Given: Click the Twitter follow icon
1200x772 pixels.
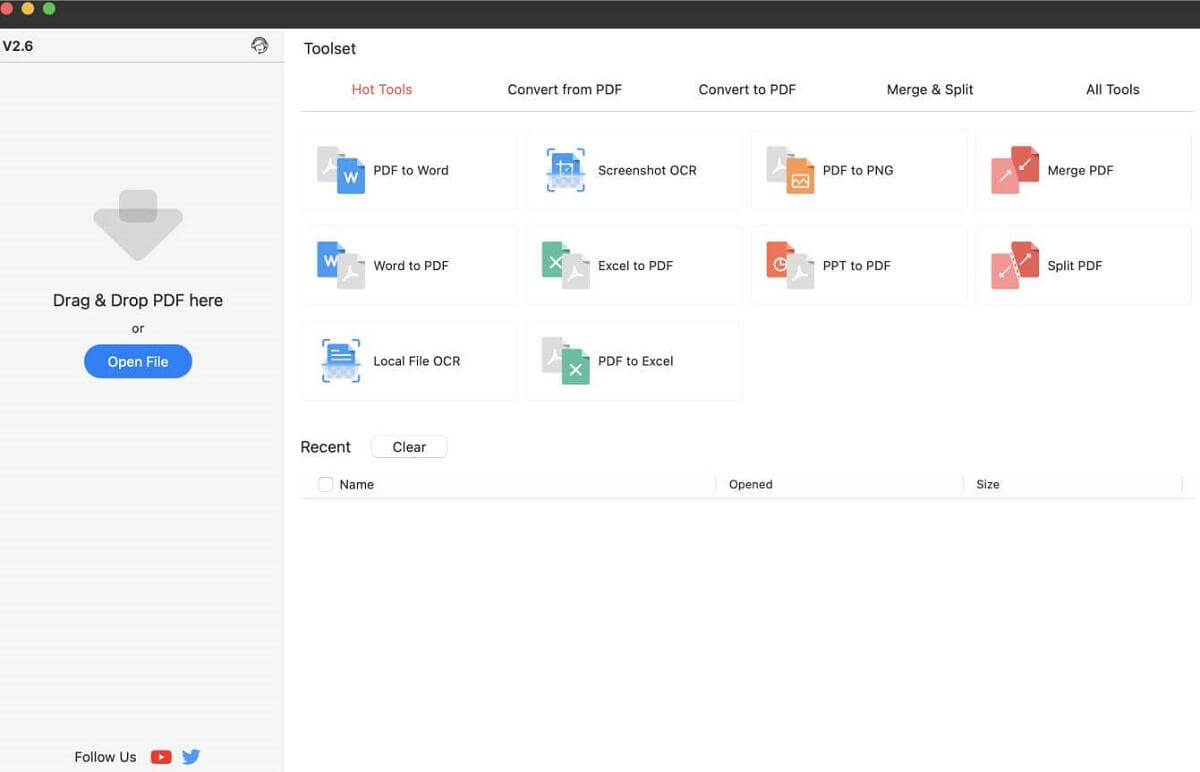Looking at the screenshot, I should tap(190, 757).
